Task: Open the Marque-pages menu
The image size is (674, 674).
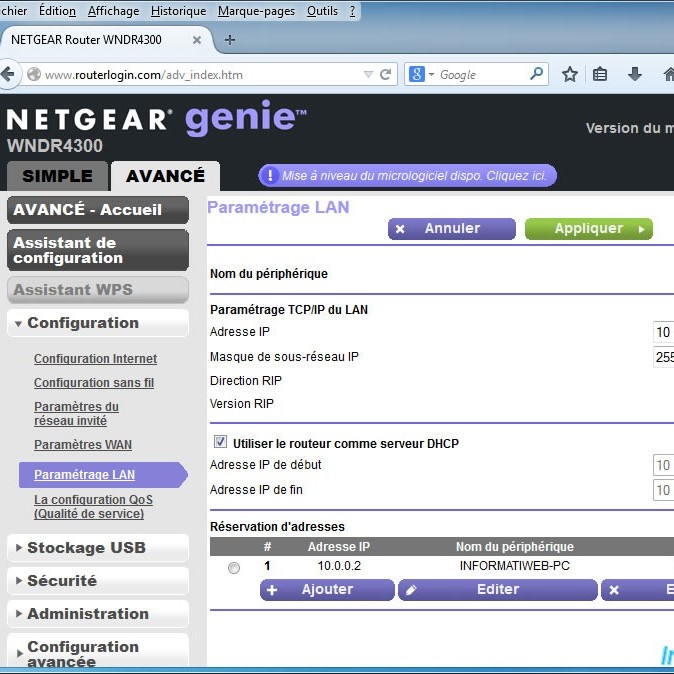Action: click(x=256, y=11)
